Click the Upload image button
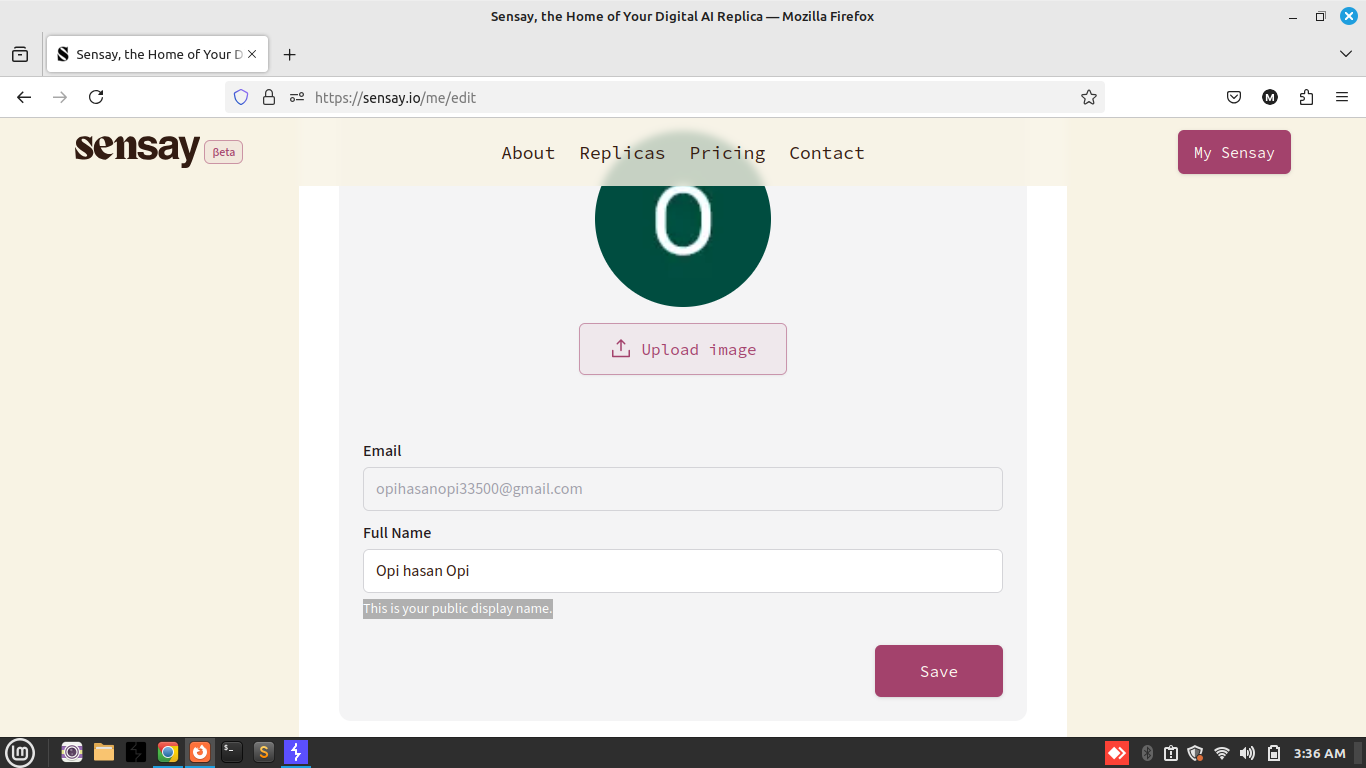Screen dimensions: 1366x768 683,349
